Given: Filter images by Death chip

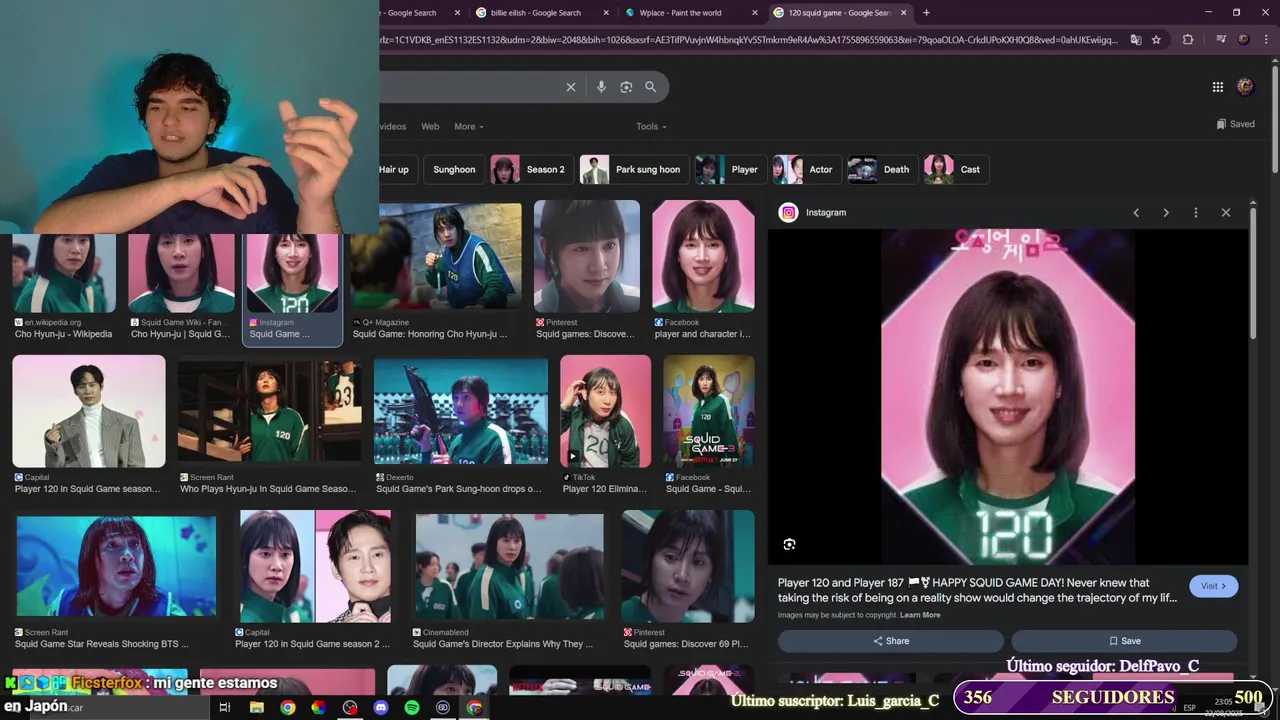Looking at the screenshot, I should point(882,170).
